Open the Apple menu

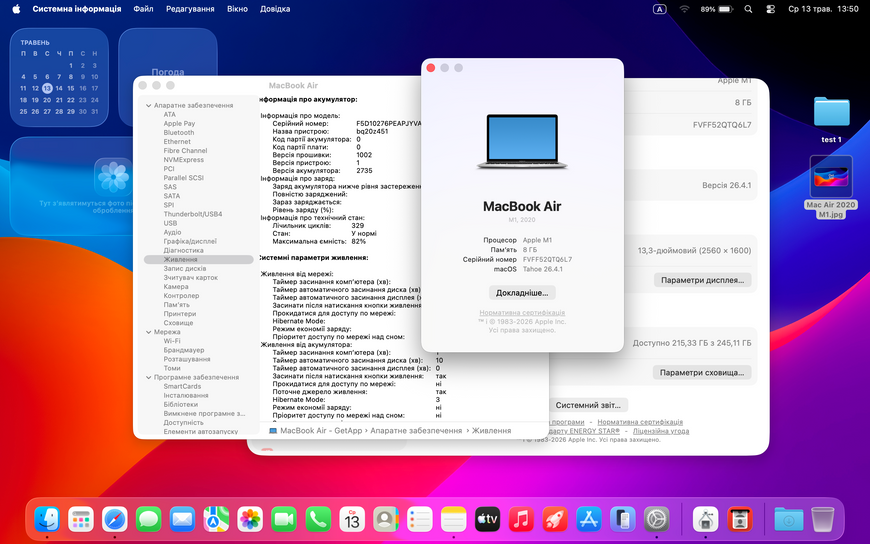coord(16,9)
